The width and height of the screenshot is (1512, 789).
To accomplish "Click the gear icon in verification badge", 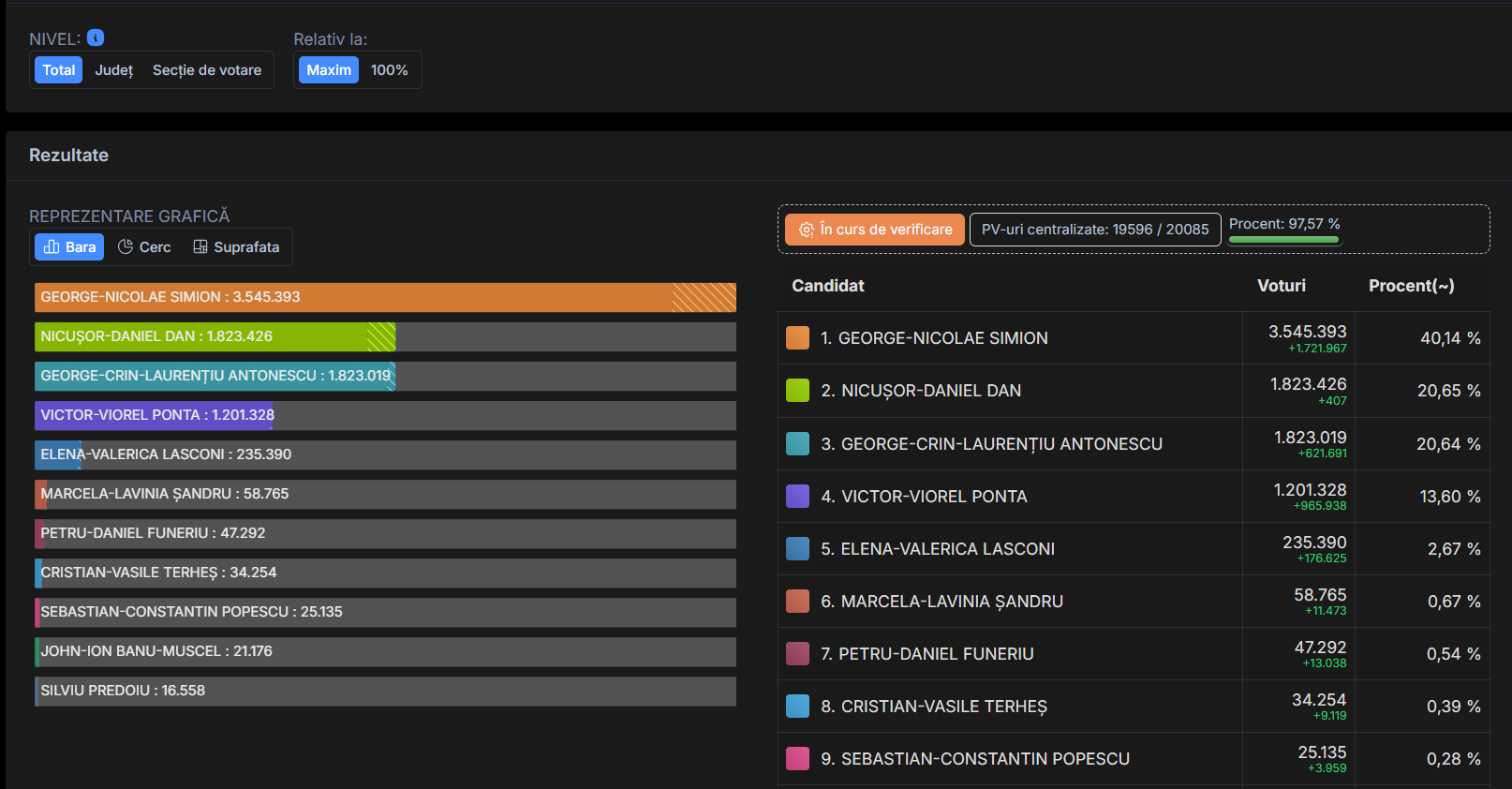I will coord(806,230).
